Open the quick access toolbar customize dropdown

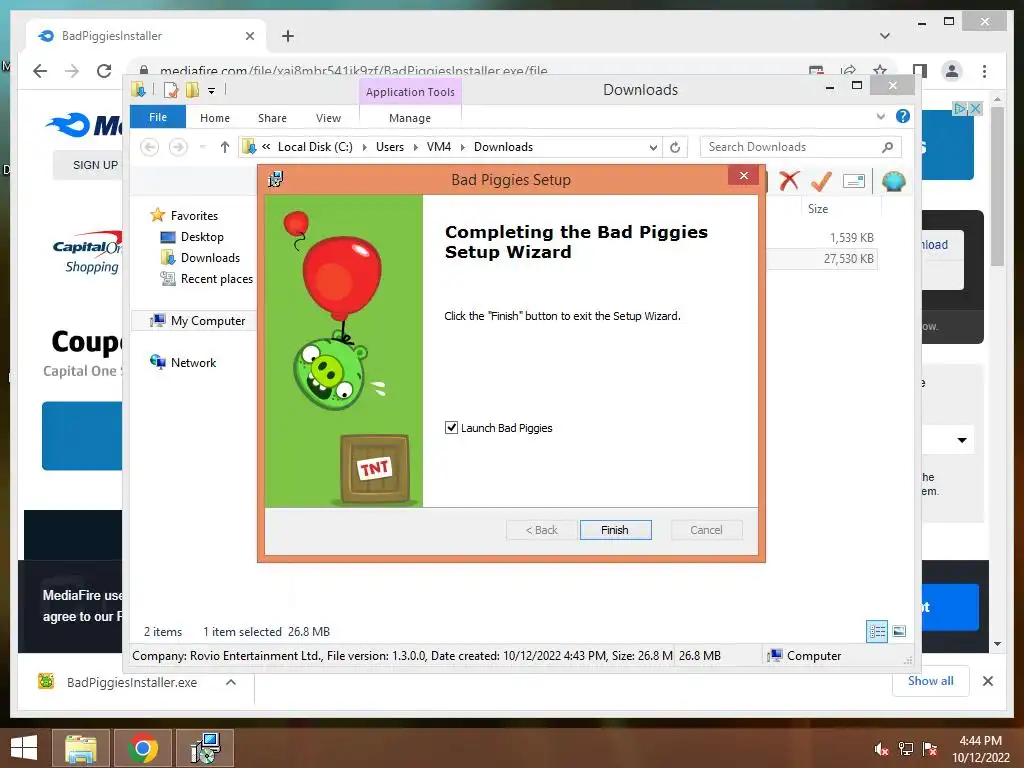click(x=212, y=91)
